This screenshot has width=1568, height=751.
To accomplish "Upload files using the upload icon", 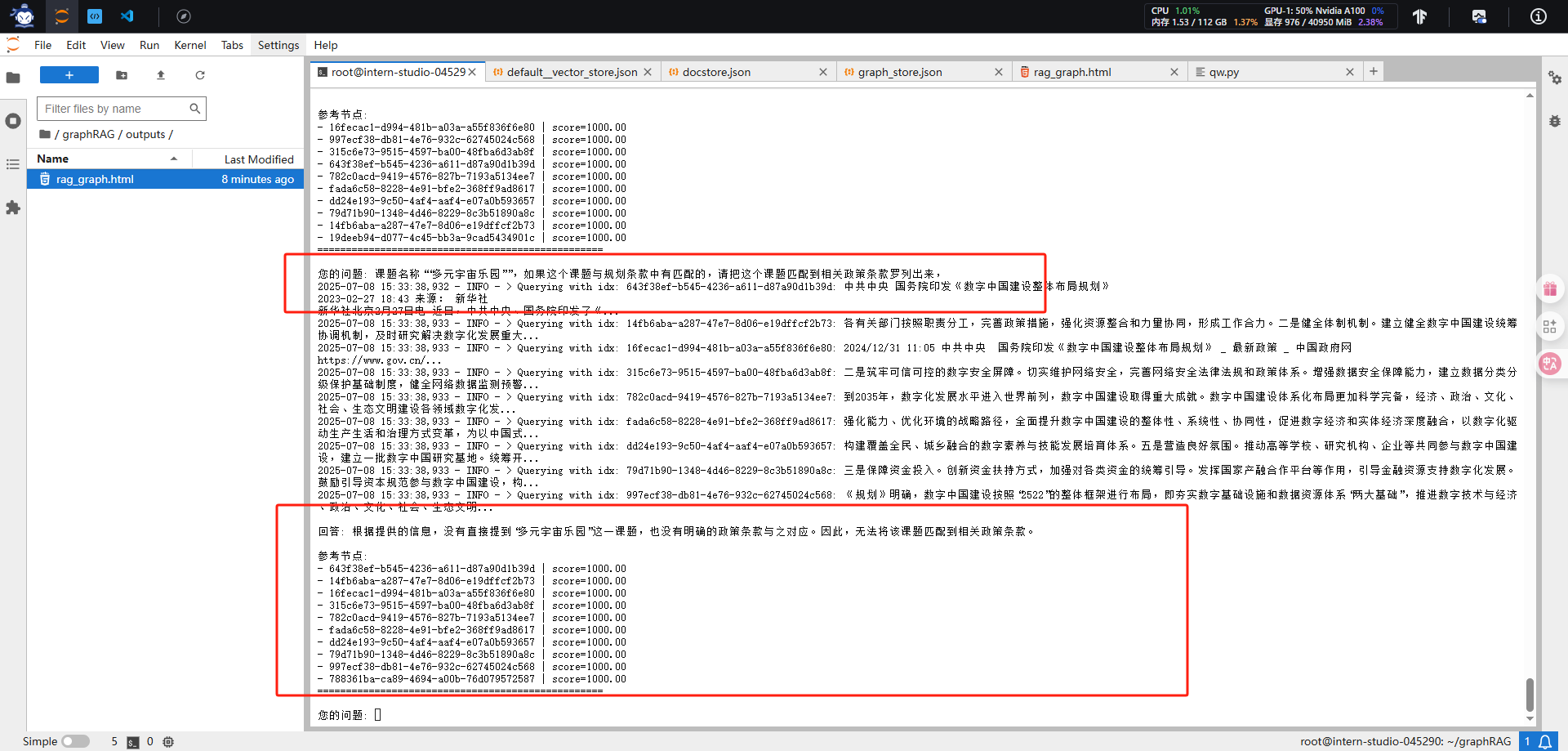I will [x=161, y=75].
